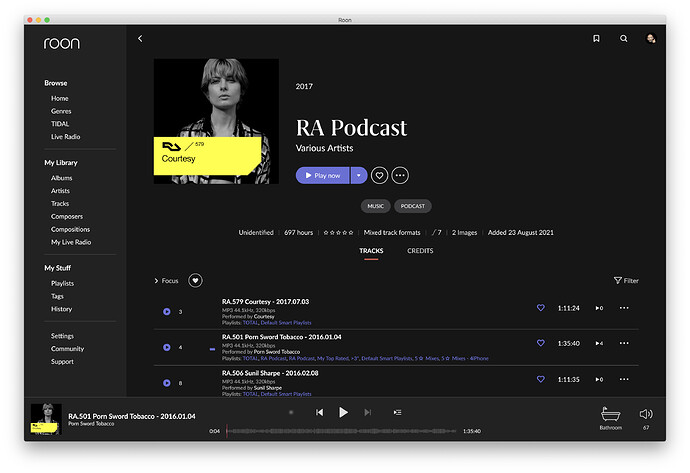Click the roon logo
690x473 pixels.
62,43
